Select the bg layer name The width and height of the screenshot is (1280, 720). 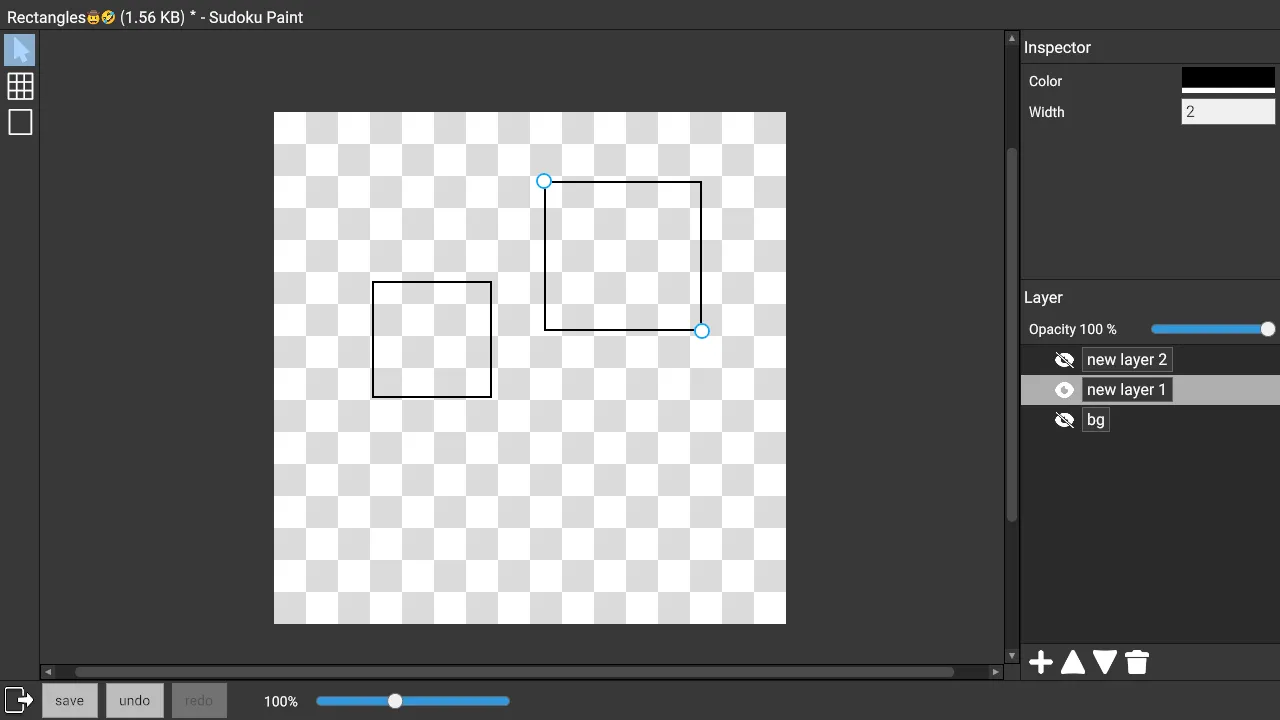pyautogui.click(x=1095, y=420)
